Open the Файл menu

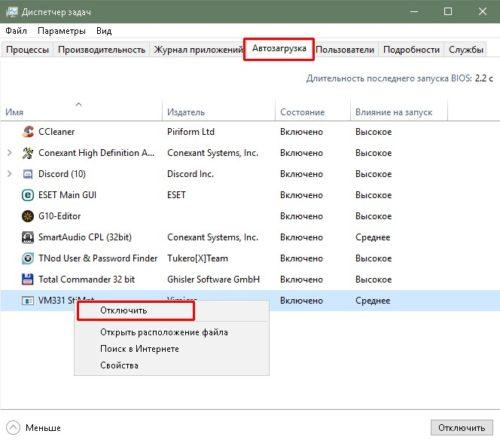16,31
